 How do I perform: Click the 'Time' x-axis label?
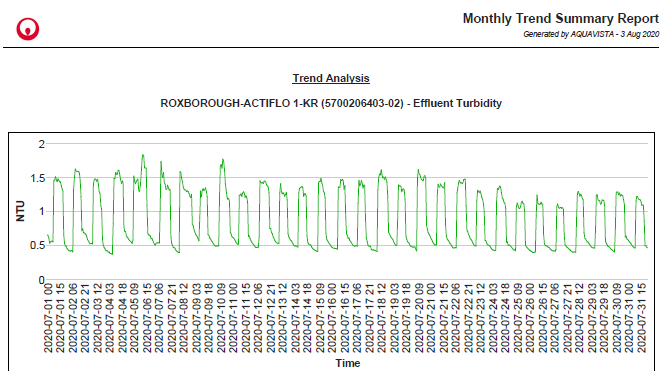pyautogui.click(x=348, y=363)
